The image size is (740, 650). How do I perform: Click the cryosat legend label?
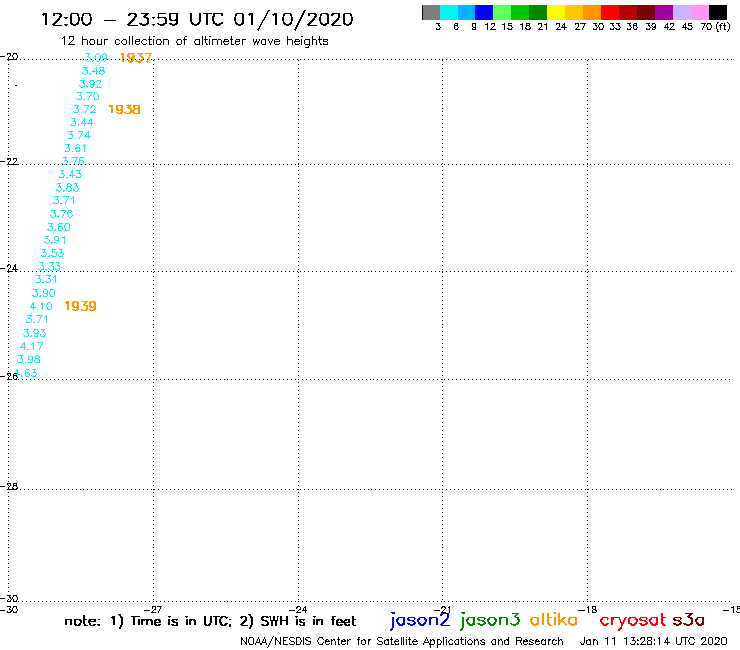pos(632,620)
